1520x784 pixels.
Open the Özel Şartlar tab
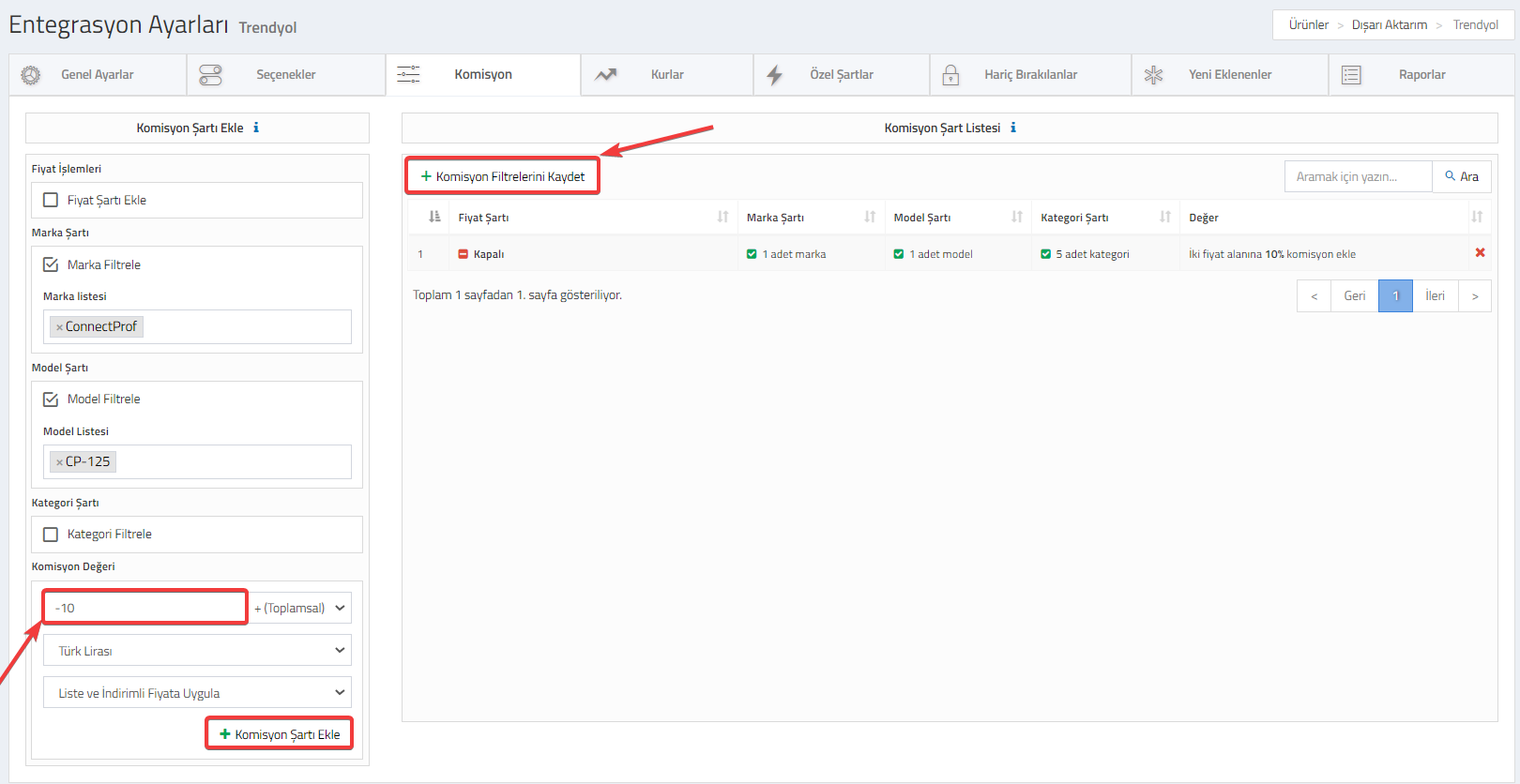coord(842,75)
